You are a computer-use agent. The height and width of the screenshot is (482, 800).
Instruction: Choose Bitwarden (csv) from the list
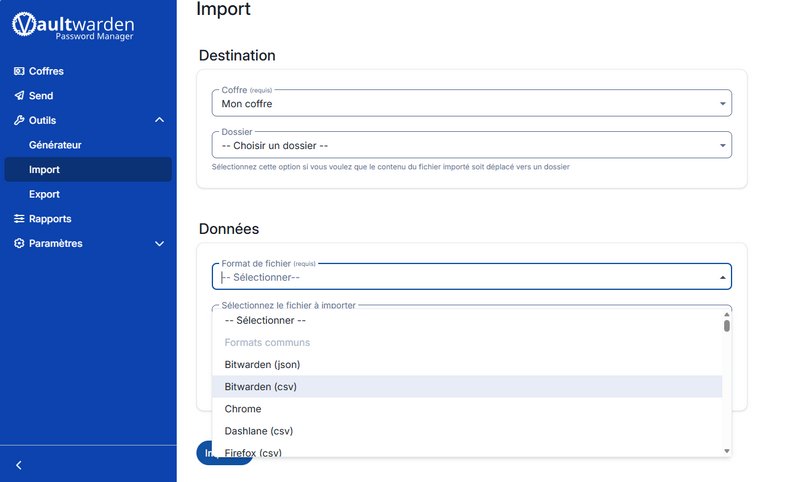click(x=260, y=387)
